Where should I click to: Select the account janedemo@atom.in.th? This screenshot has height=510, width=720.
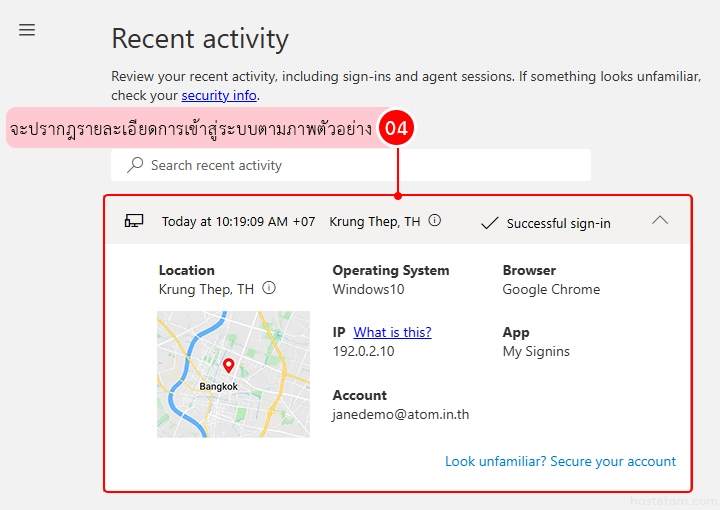point(401,415)
